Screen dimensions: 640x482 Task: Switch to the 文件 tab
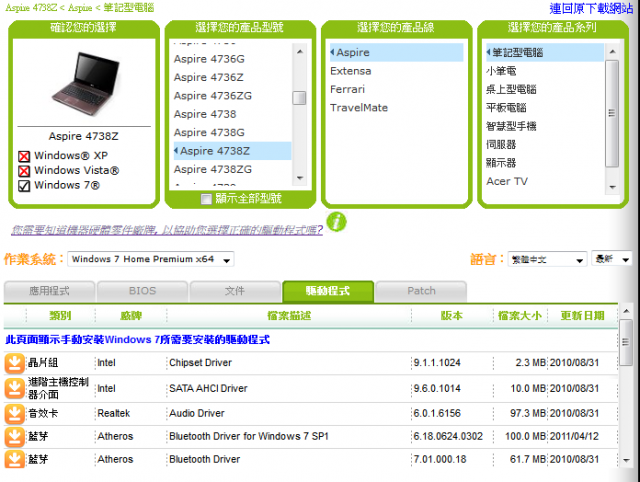[235, 291]
